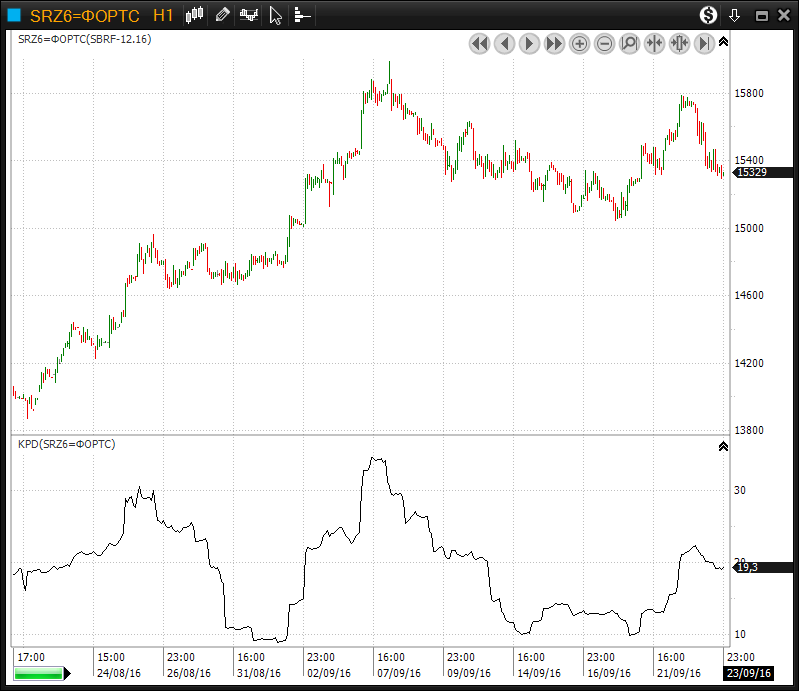The image size is (799, 691).
Task: Select the pencil drawing tool
Action: click(222, 15)
